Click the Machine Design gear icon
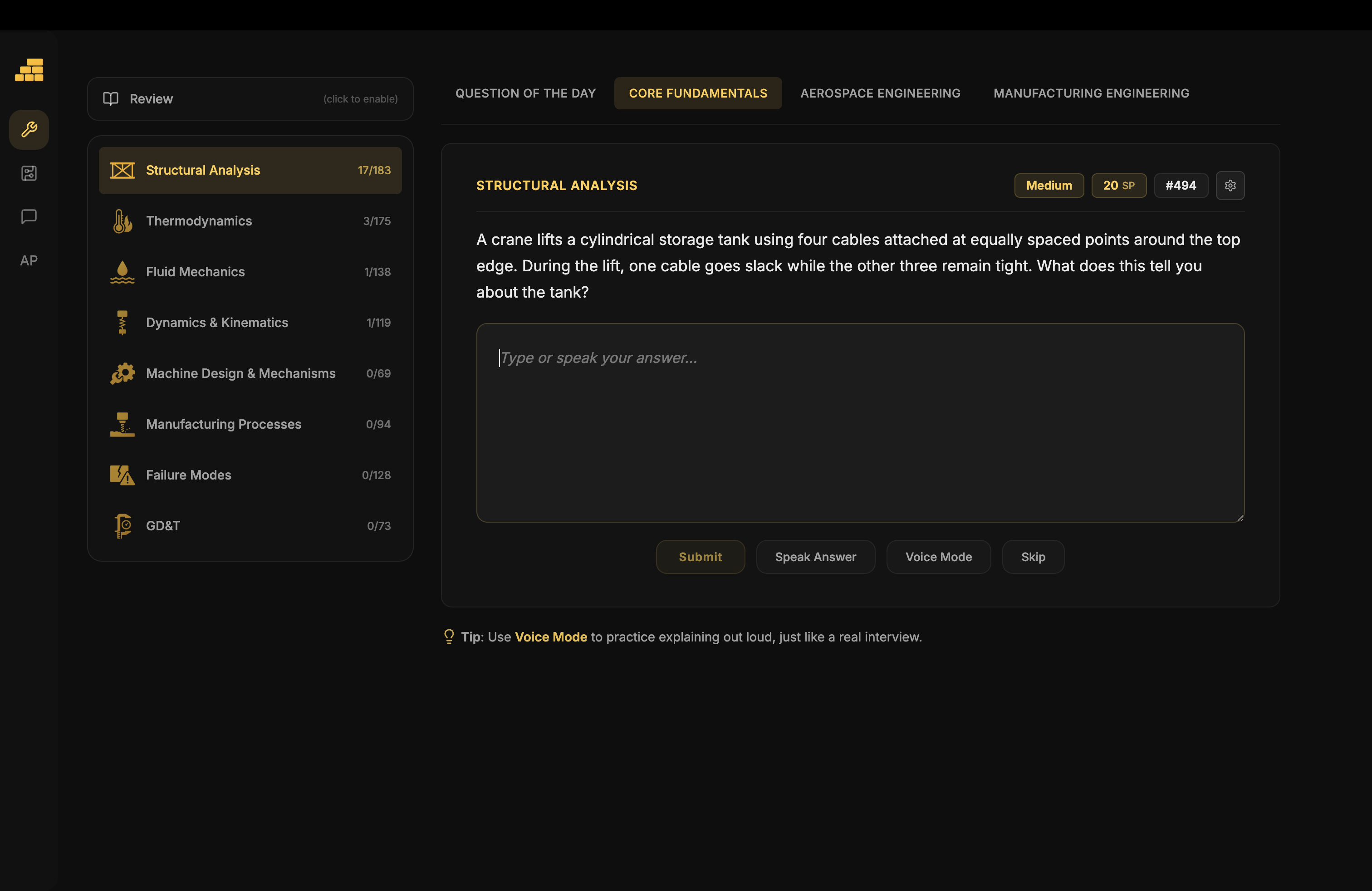This screenshot has width=1372, height=891. pyautogui.click(x=122, y=373)
